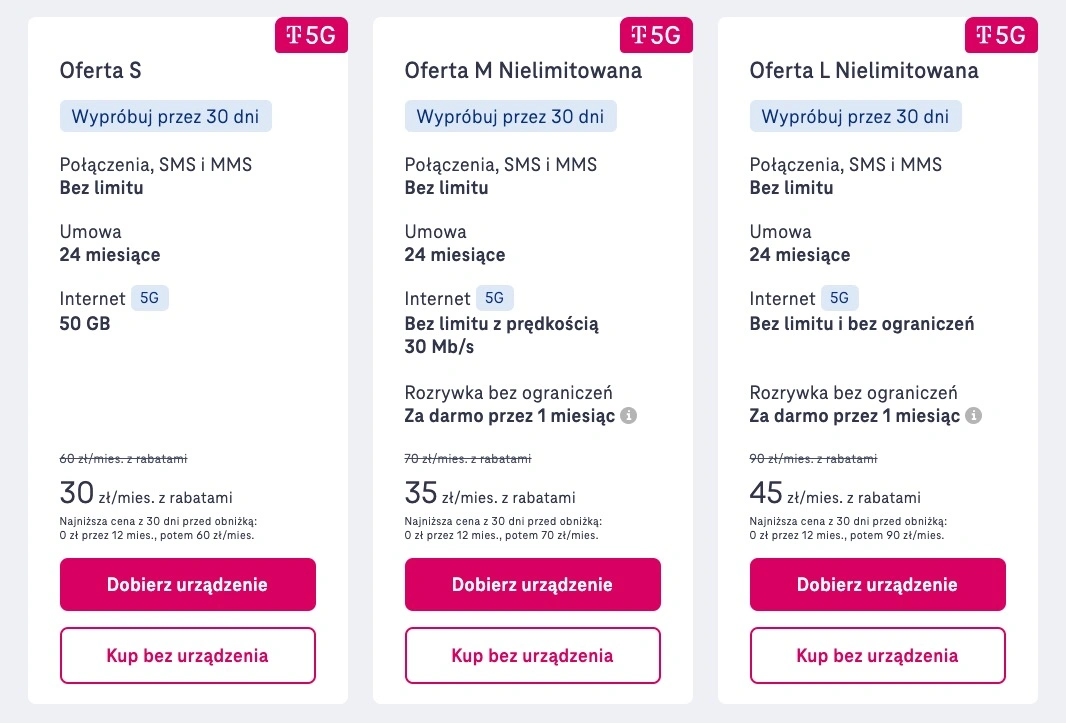
Task: Click the T 5G badge on Oferta S
Action: coord(311,35)
